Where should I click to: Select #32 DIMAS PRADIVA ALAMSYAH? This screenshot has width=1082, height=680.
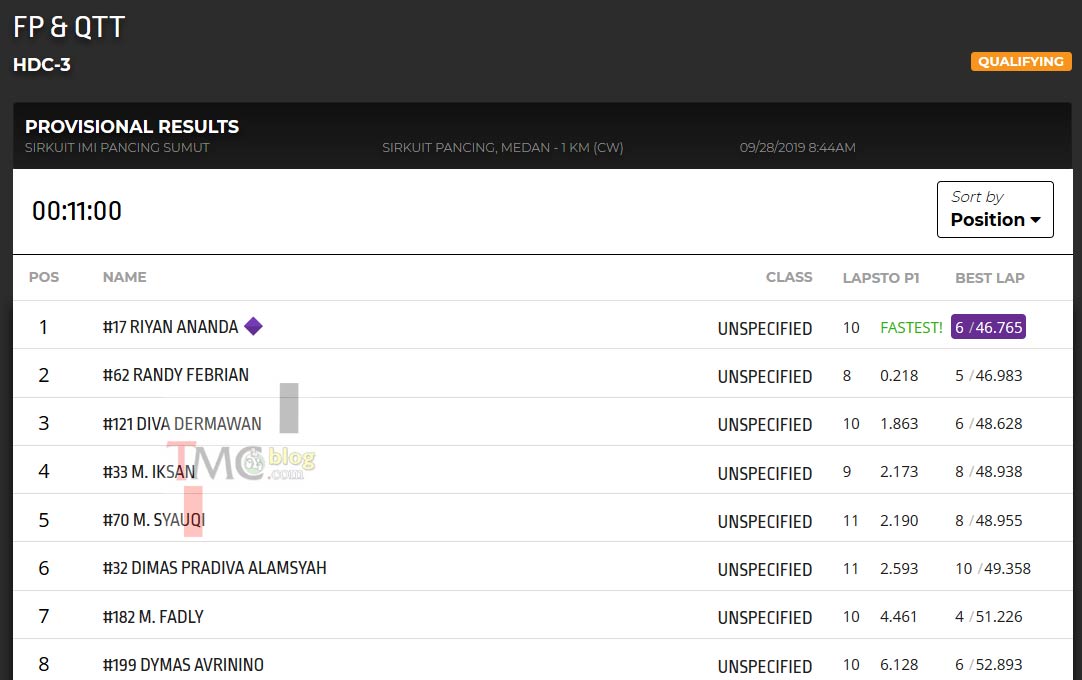215,567
